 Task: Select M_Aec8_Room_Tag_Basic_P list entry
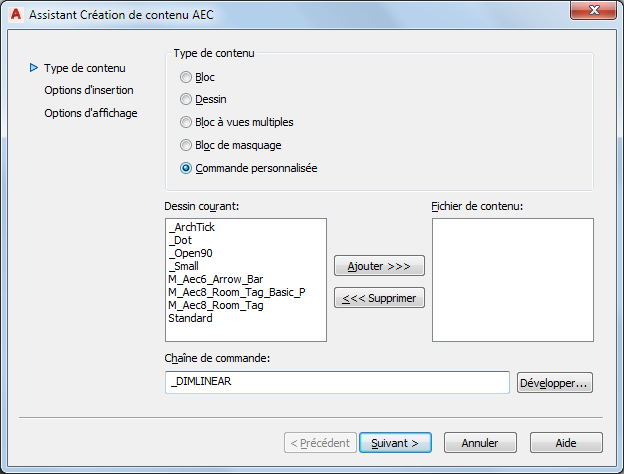point(236,292)
